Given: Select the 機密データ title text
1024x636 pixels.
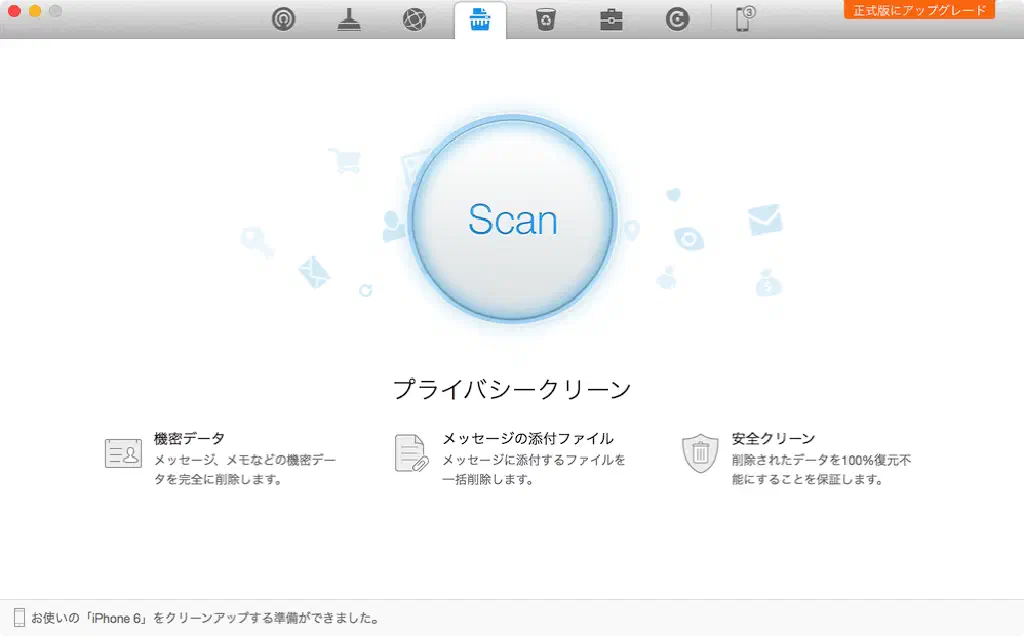Looking at the screenshot, I should click(x=189, y=438).
